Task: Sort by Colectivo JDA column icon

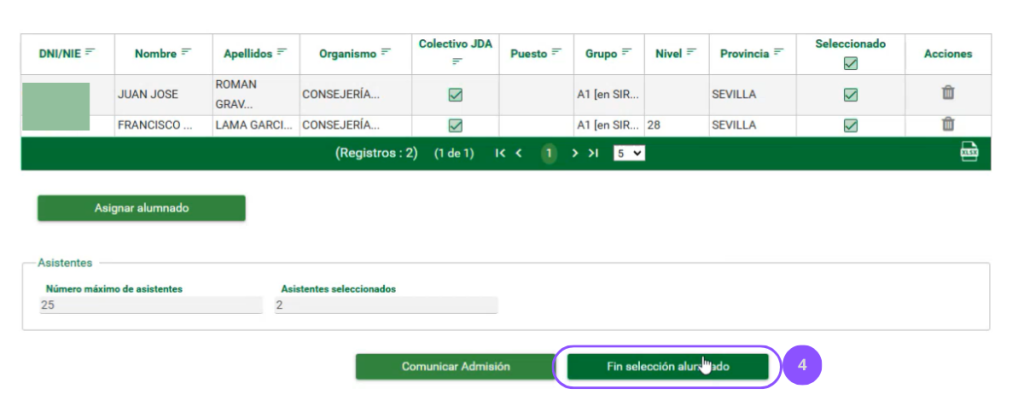Action: [456, 61]
